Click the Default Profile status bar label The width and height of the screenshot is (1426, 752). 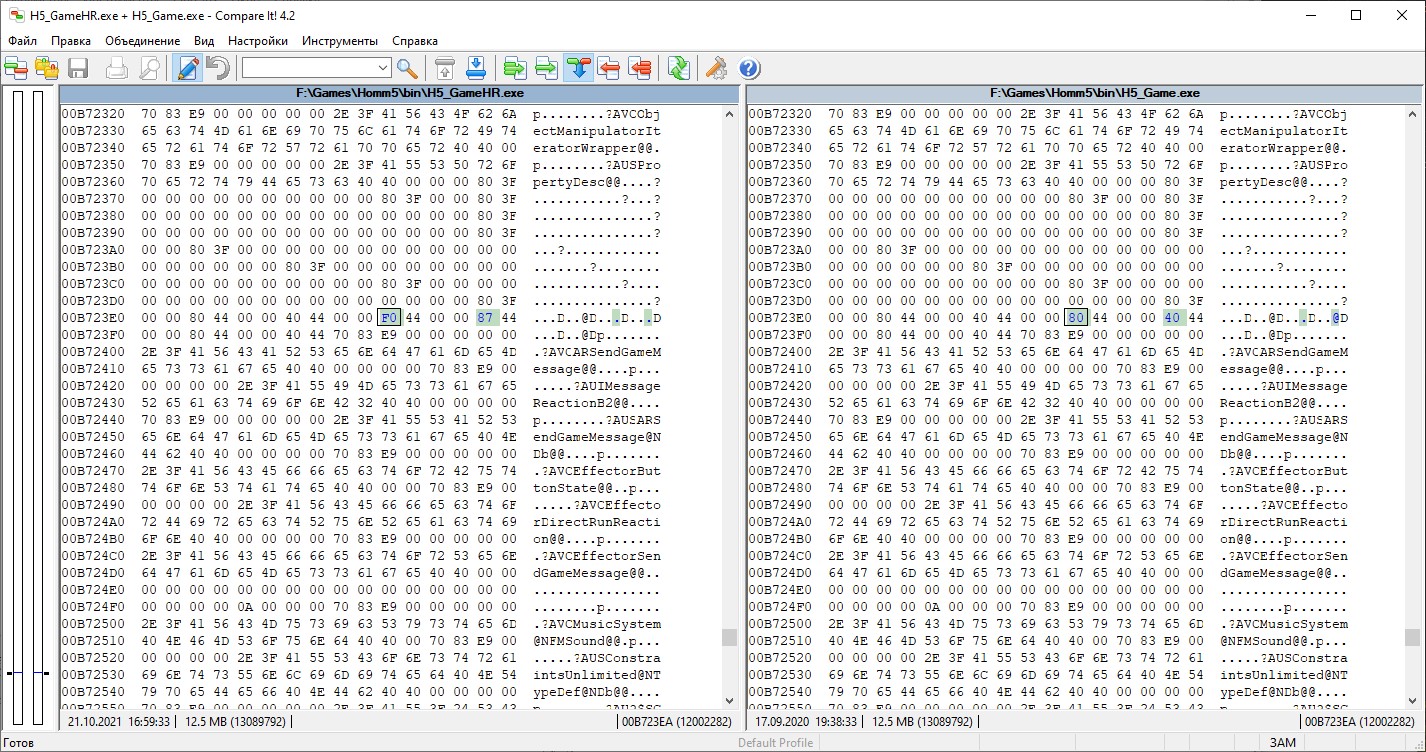pyautogui.click(x=775, y=742)
